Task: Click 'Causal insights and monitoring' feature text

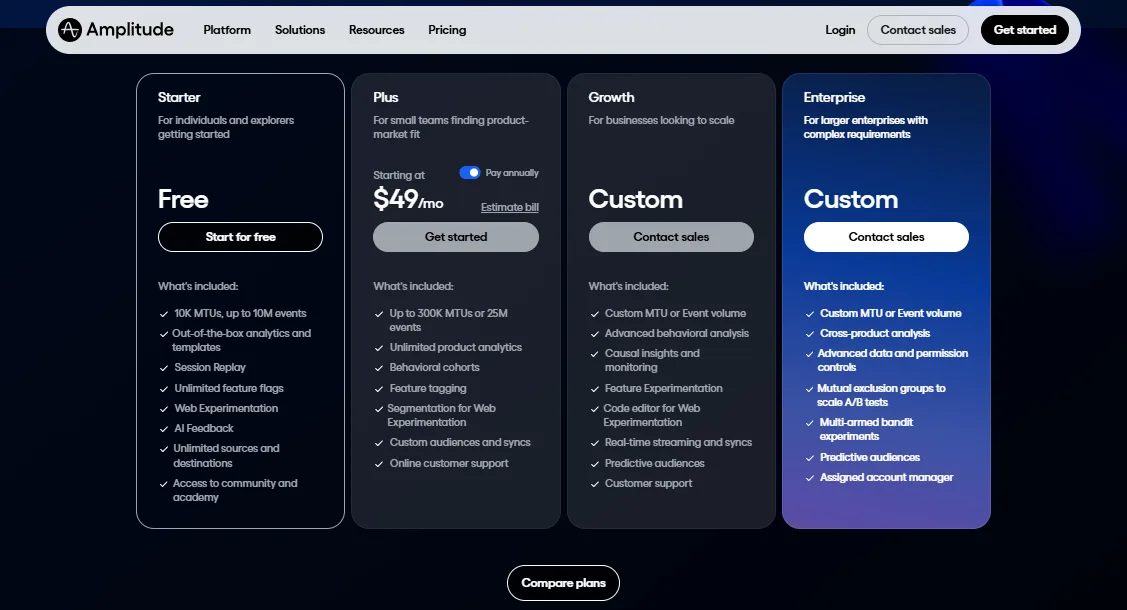Action: pyautogui.click(x=652, y=360)
